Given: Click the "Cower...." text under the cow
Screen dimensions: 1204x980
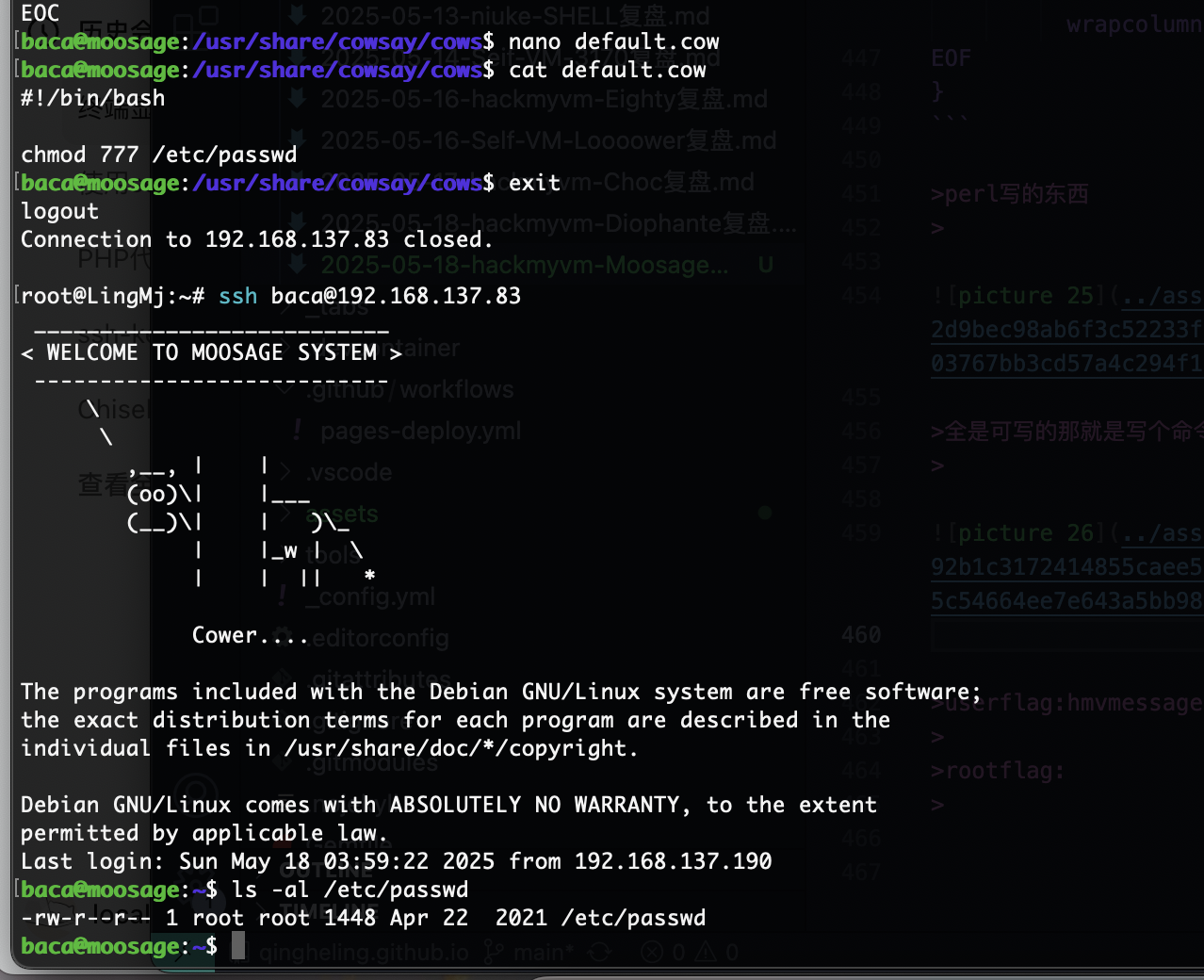Looking at the screenshot, I should tap(251, 635).
